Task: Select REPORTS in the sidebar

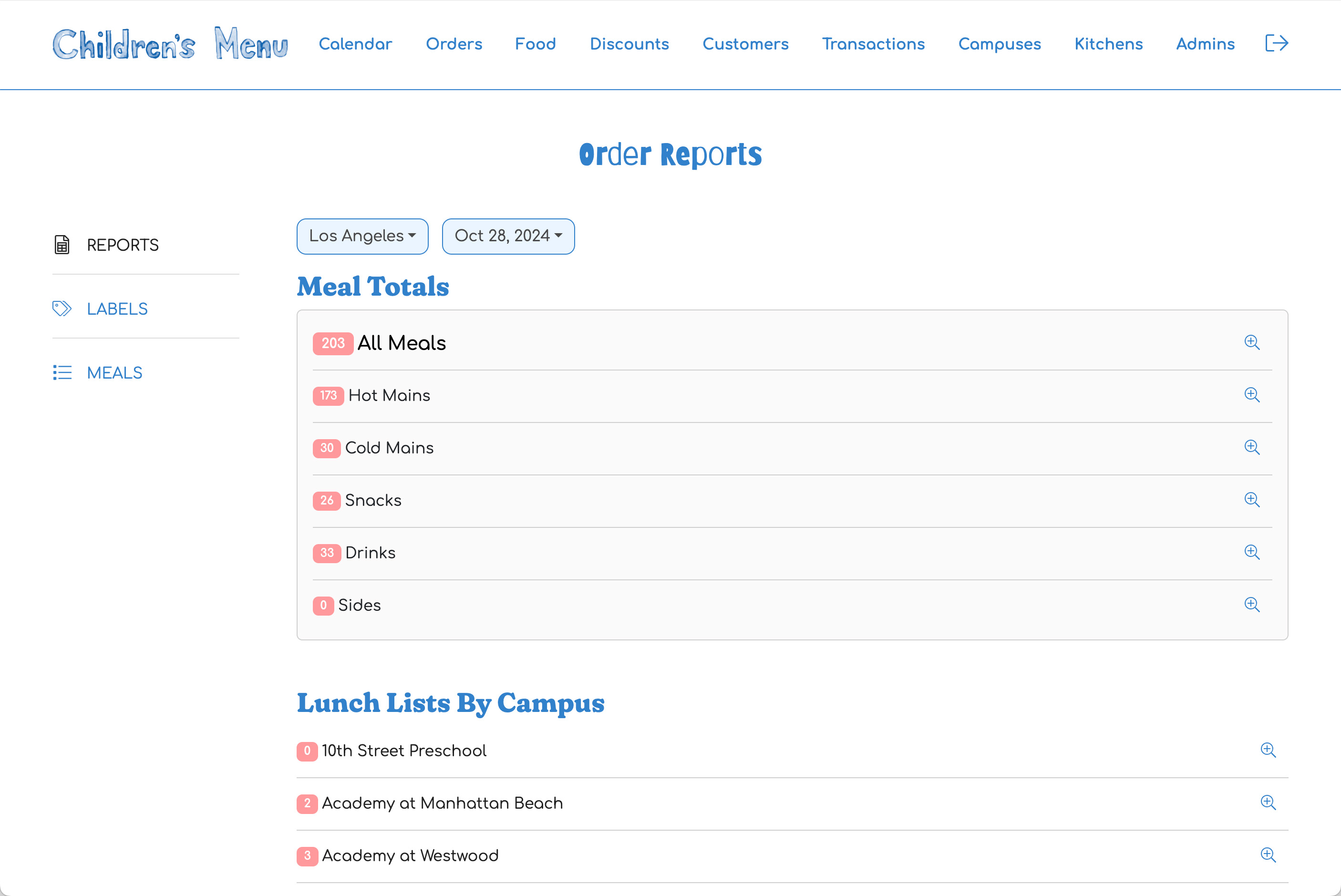Action: (123, 245)
